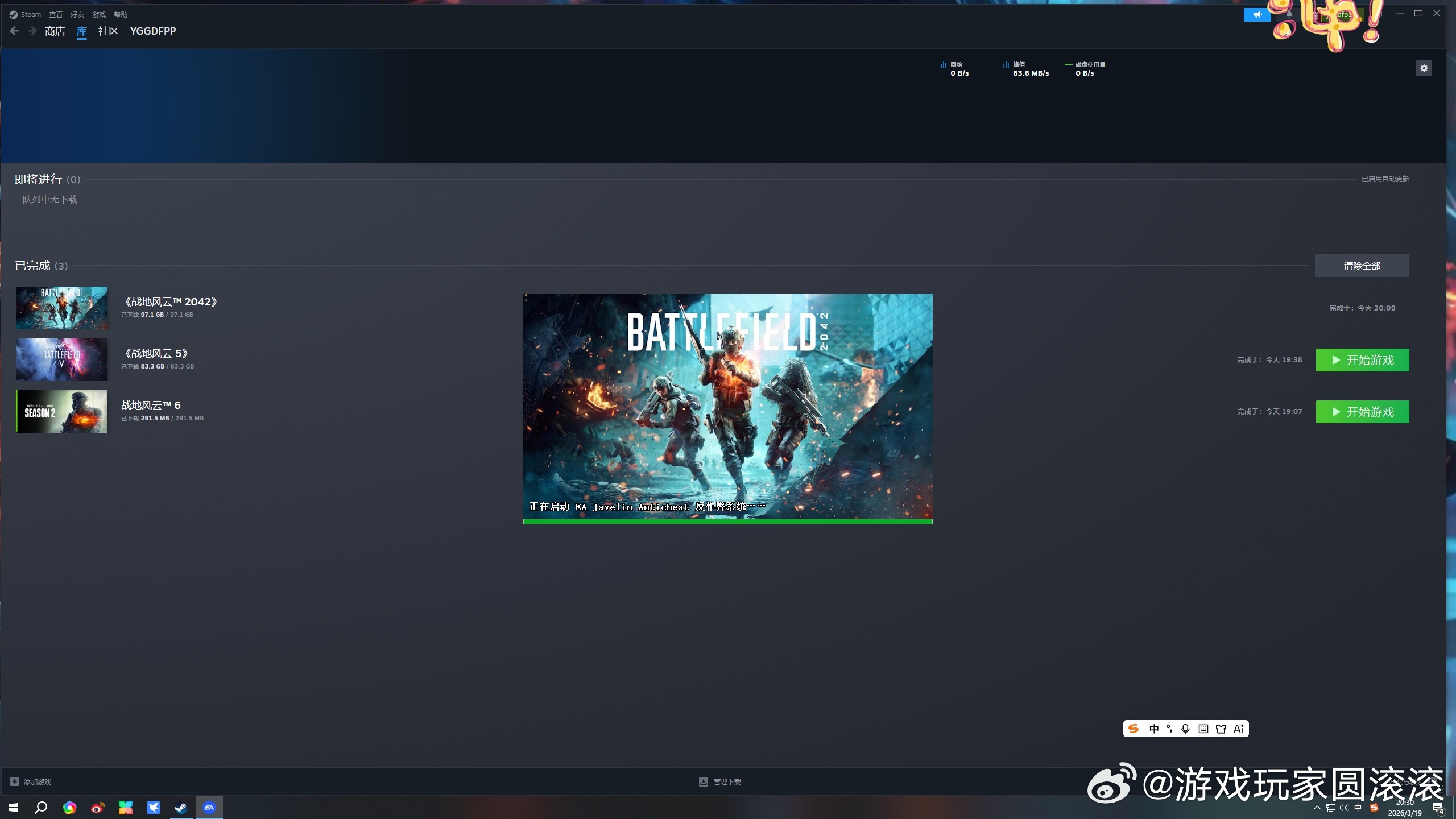The image size is (1456, 819).
Task: Open downloads settings gear icon
Action: point(1424,68)
